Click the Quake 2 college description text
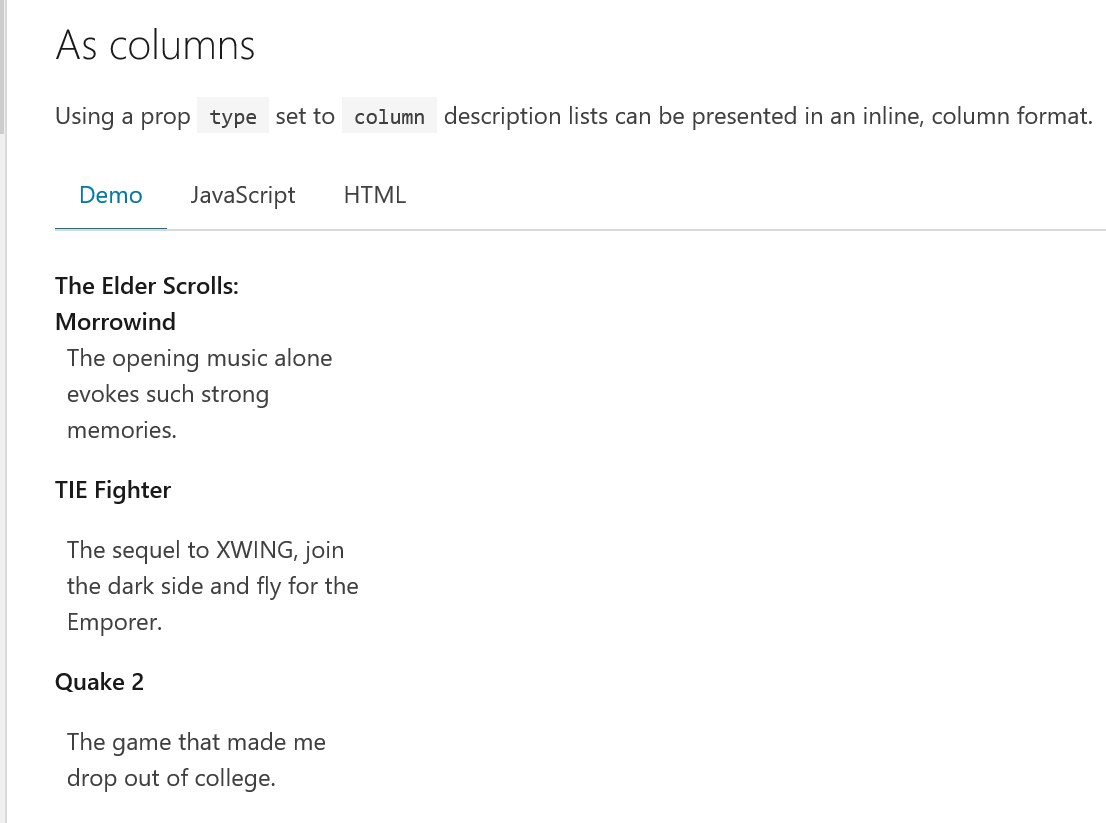The image size is (1106, 823). [x=196, y=759]
